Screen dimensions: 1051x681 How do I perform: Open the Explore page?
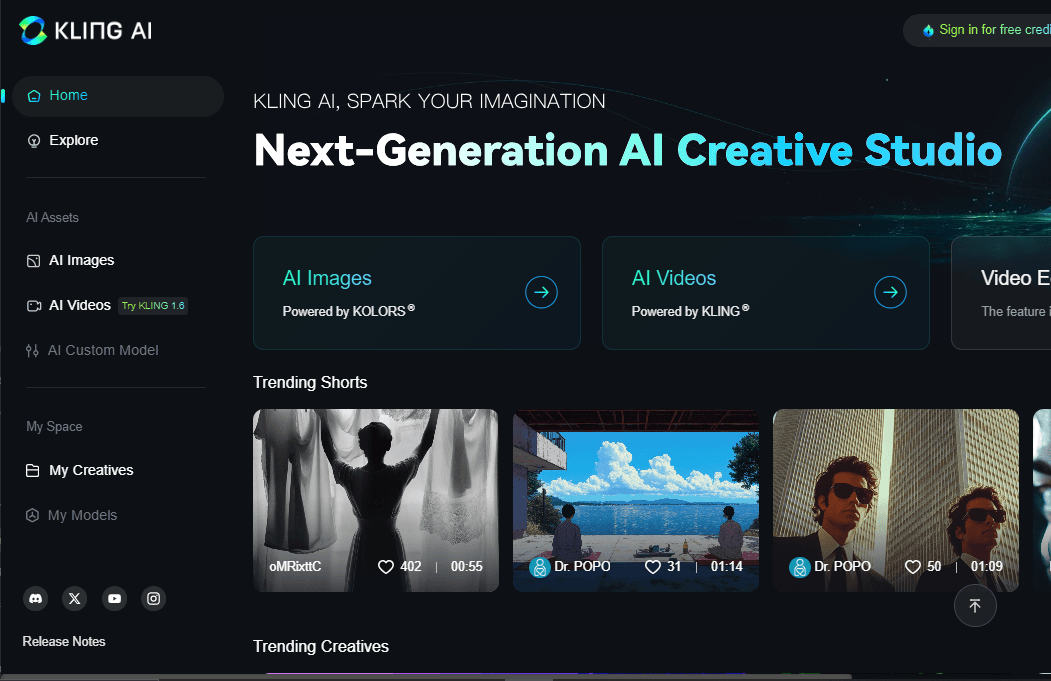pyautogui.click(x=73, y=140)
